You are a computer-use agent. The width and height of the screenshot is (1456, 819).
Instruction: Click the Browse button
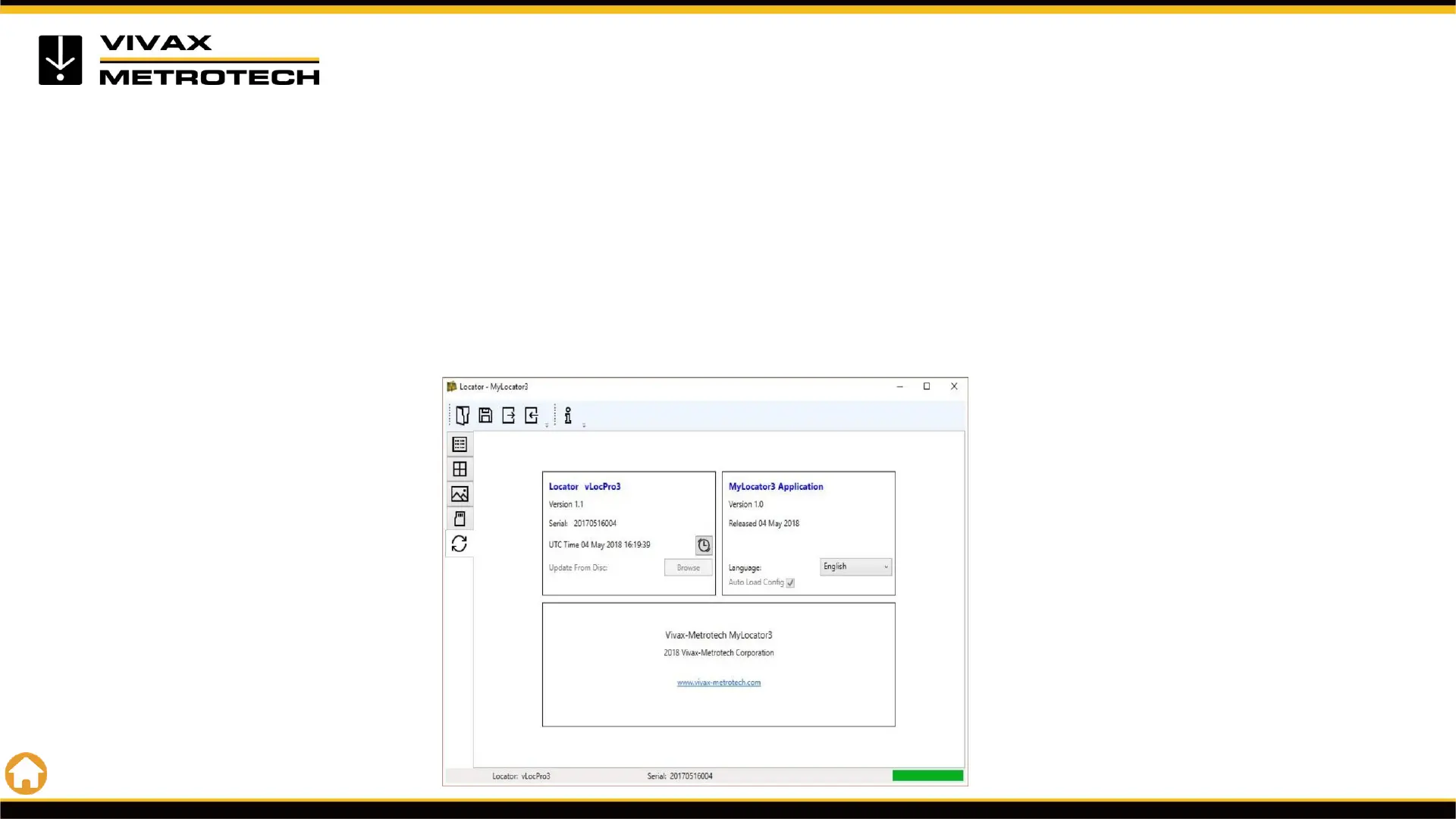click(x=689, y=568)
